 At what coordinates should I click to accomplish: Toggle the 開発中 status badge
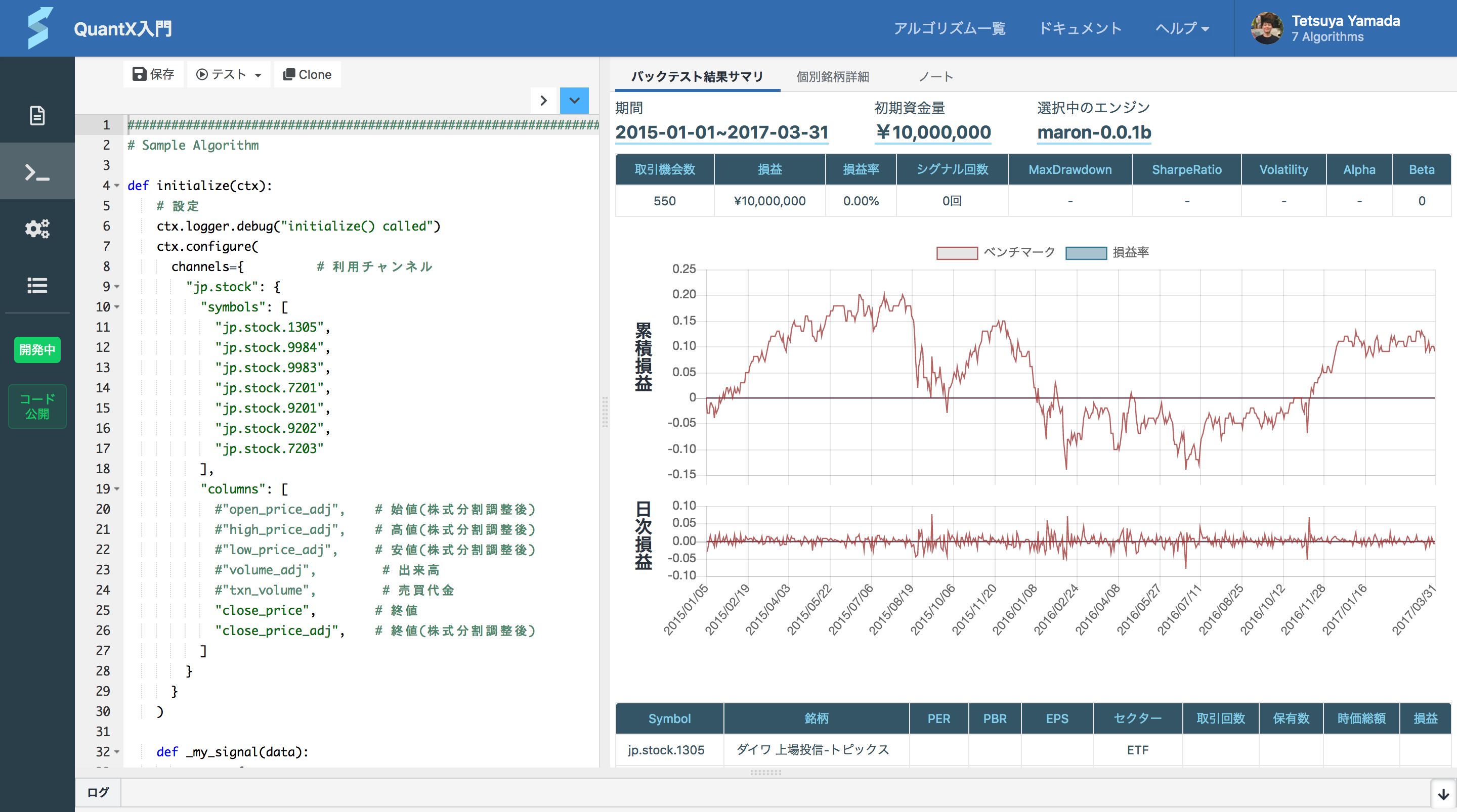click(37, 349)
